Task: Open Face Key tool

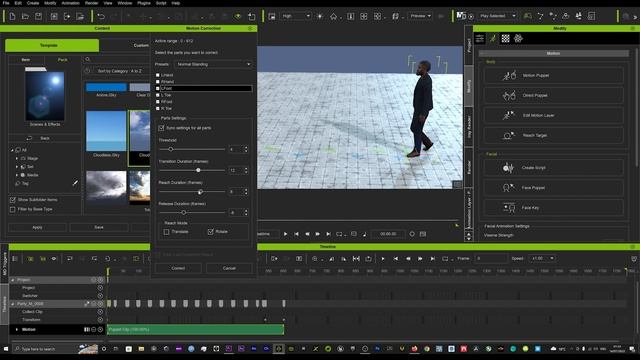Action: point(553,208)
